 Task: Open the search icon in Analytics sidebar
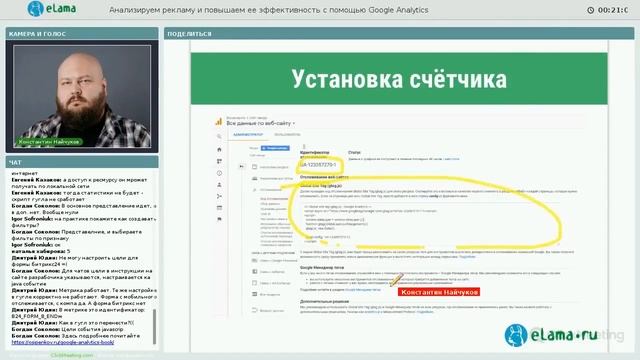click(219, 137)
